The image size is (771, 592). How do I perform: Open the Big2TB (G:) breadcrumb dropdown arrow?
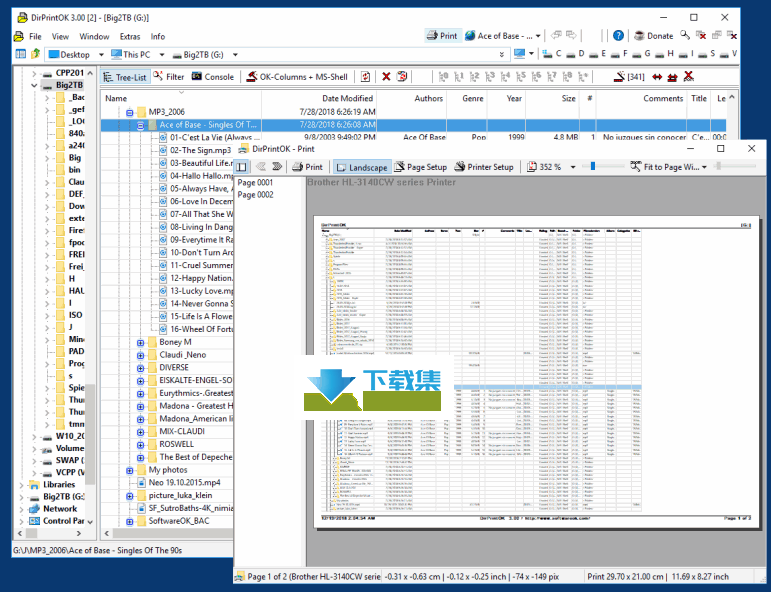235,55
